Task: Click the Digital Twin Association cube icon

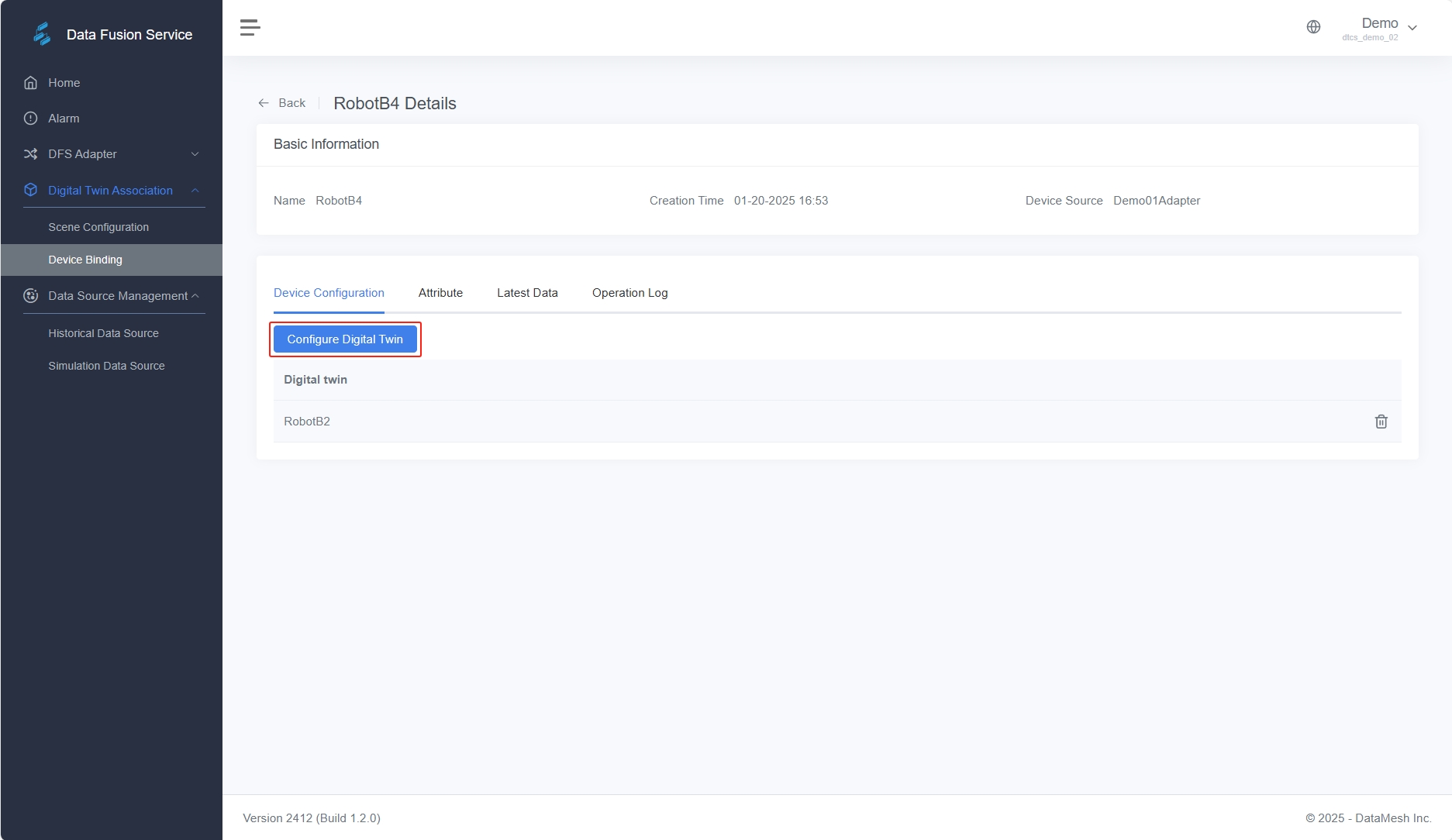Action: 31,191
